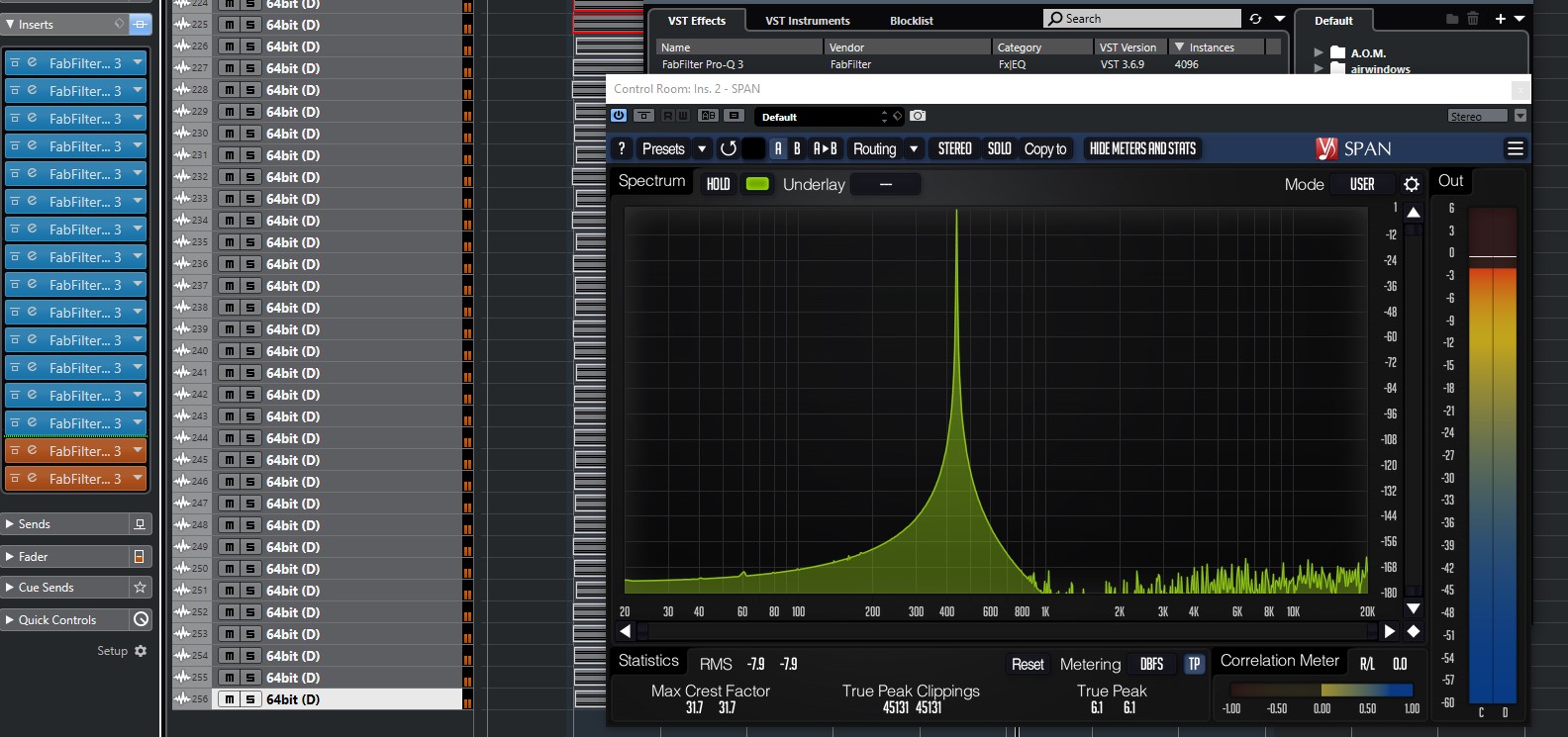
Task: Open the Fader section channel strip icon
Action: point(140,557)
